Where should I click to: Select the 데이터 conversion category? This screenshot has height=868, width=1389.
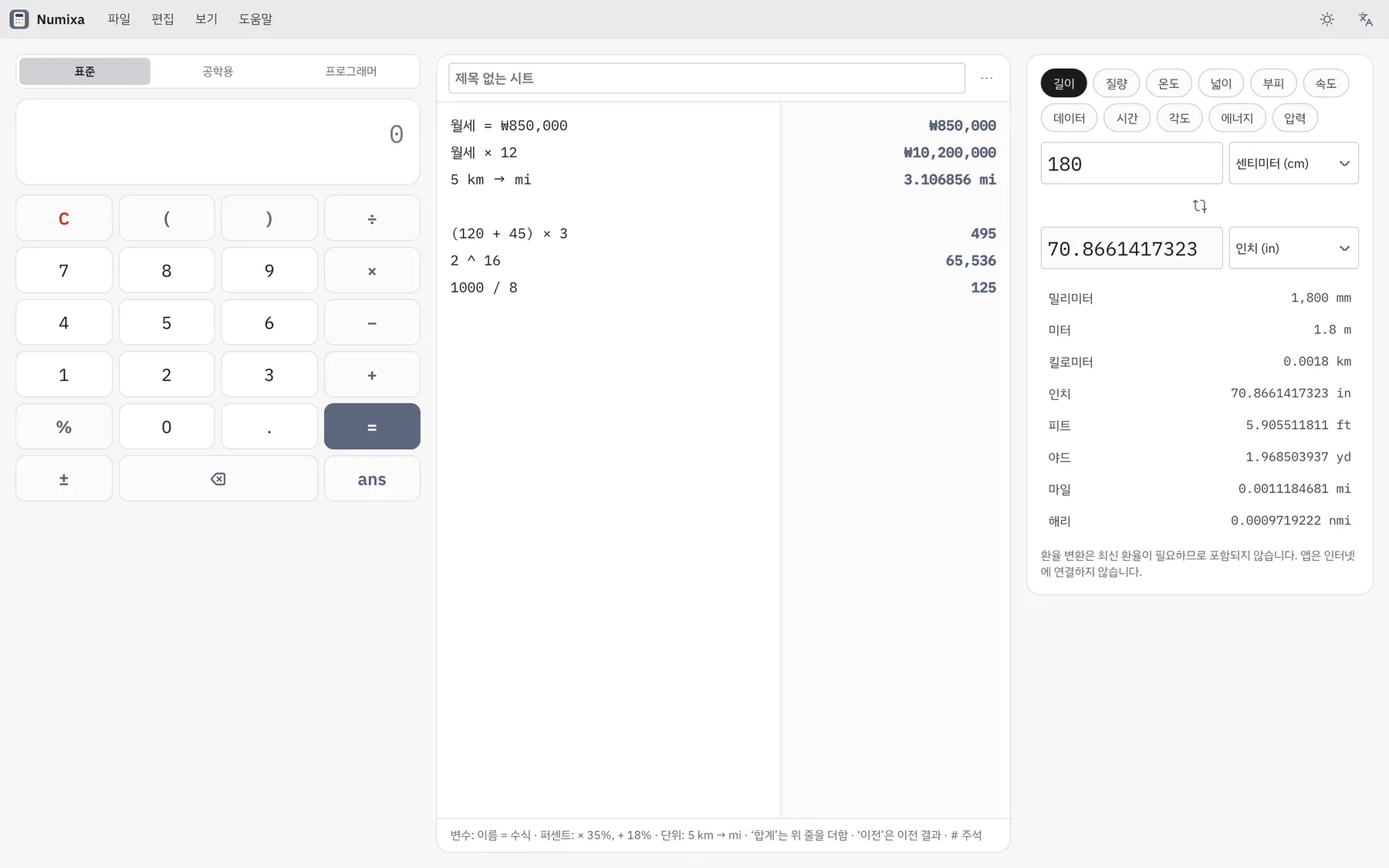[x=1069, y=118]
